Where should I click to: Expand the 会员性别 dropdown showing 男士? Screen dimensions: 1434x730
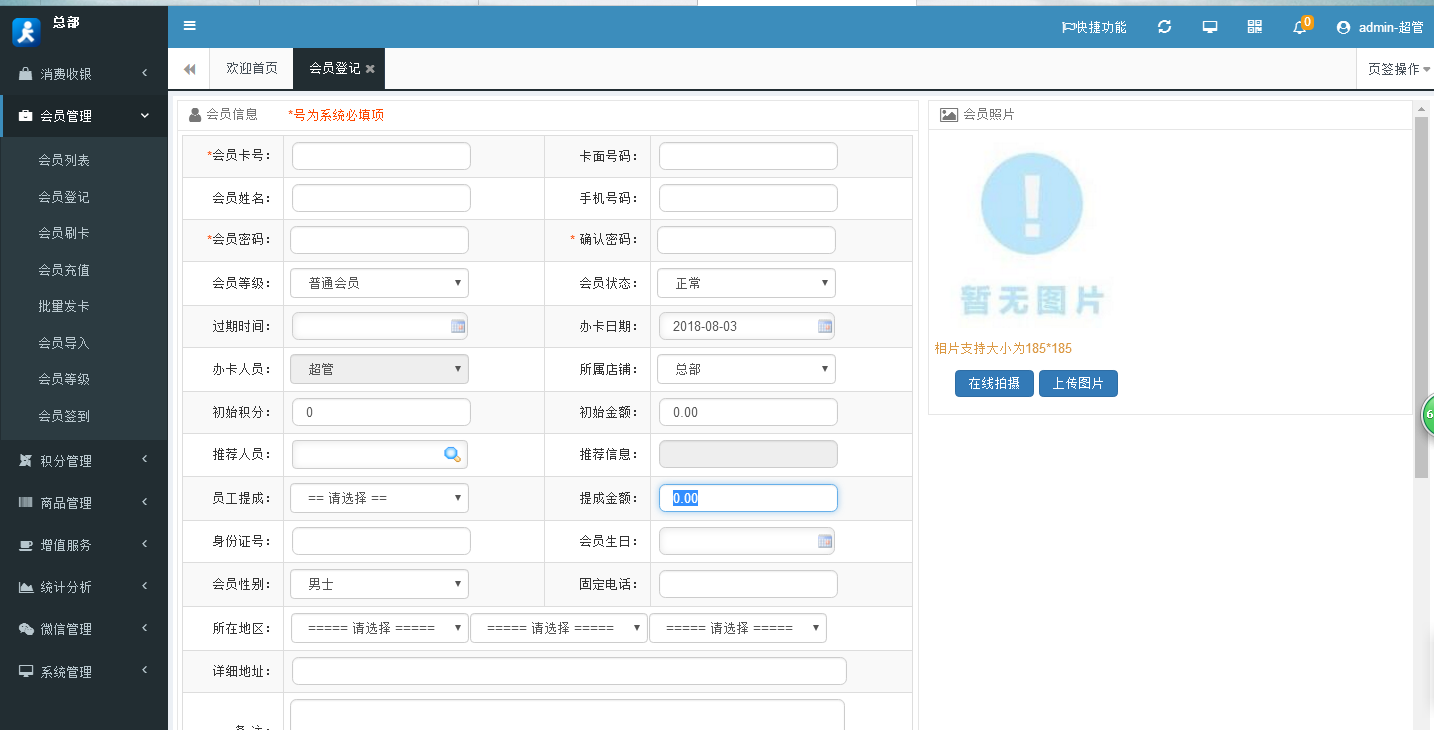tap(379, 584)
